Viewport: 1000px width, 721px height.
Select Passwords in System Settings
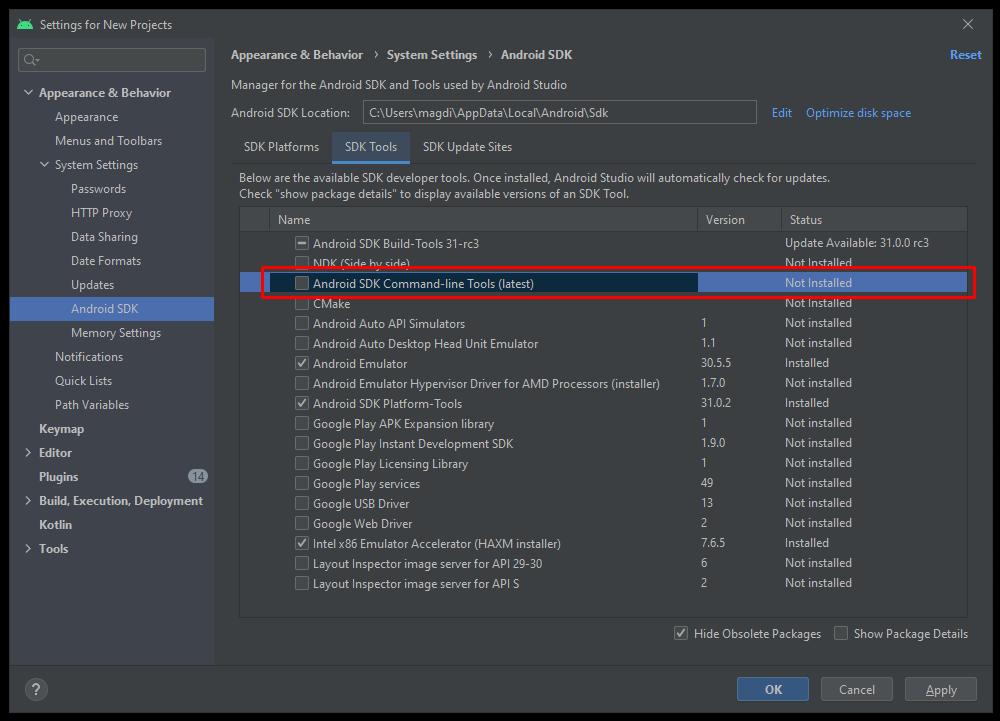point(98,189)
